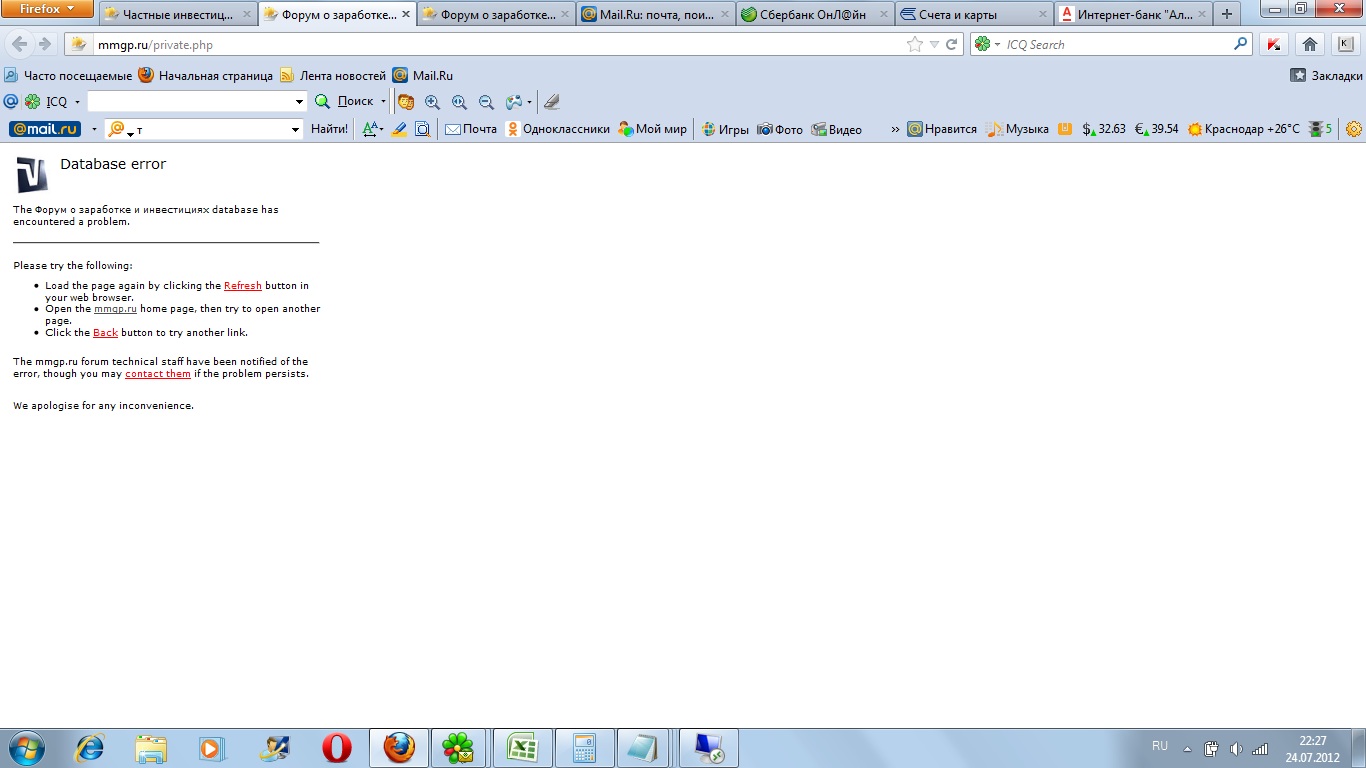The height and width of the screenshot is (768, 1366).
Task: Click the contact them link
Action: click(157, 374)
